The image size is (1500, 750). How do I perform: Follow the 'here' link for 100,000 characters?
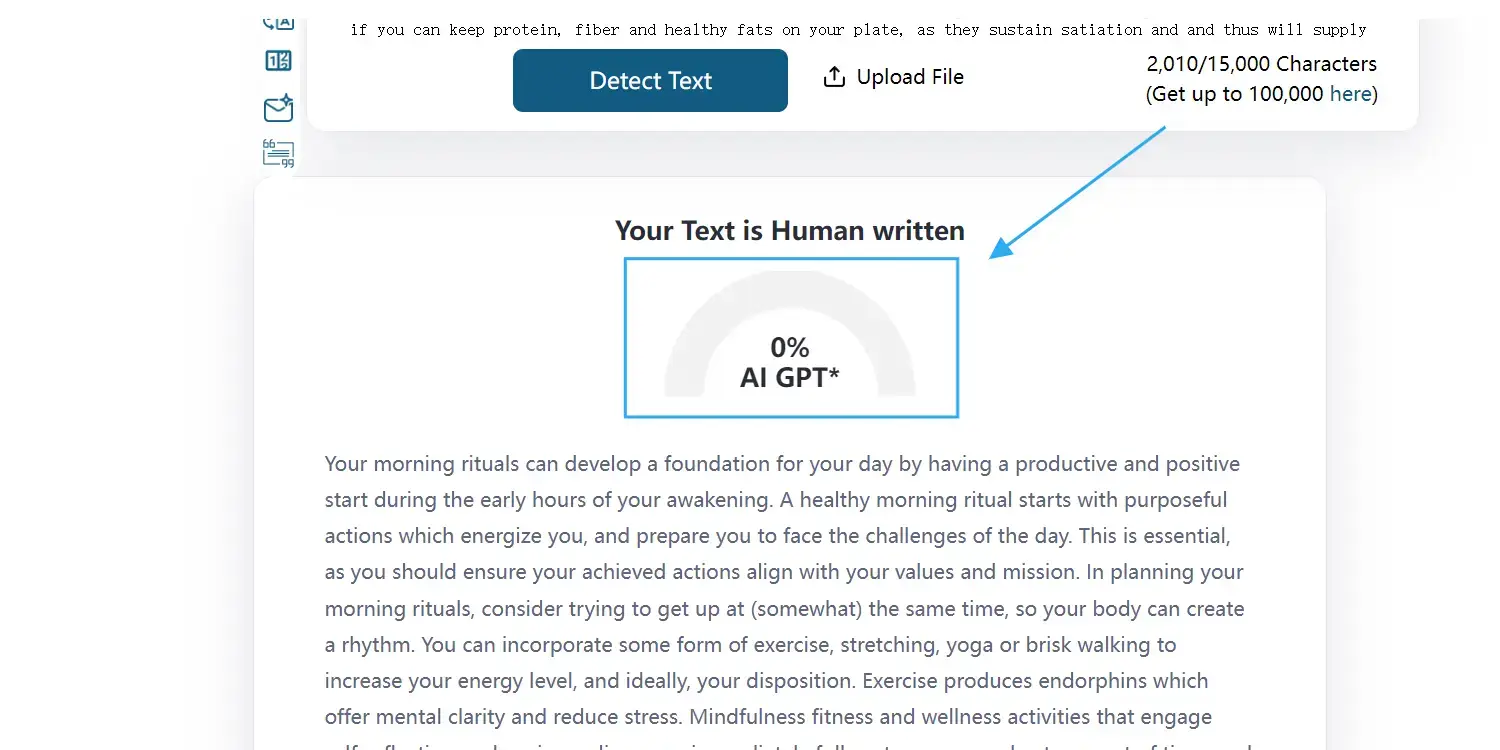[x=1350, y=94]
